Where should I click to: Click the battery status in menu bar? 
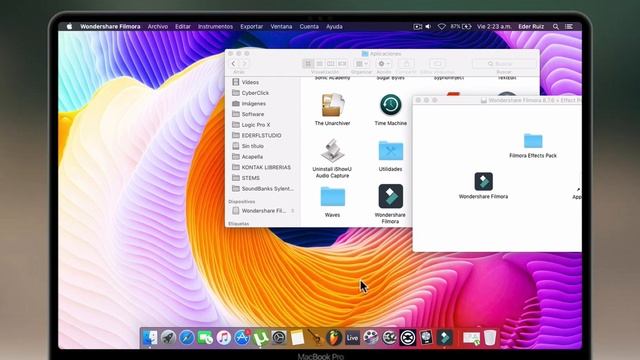(461, 27)
